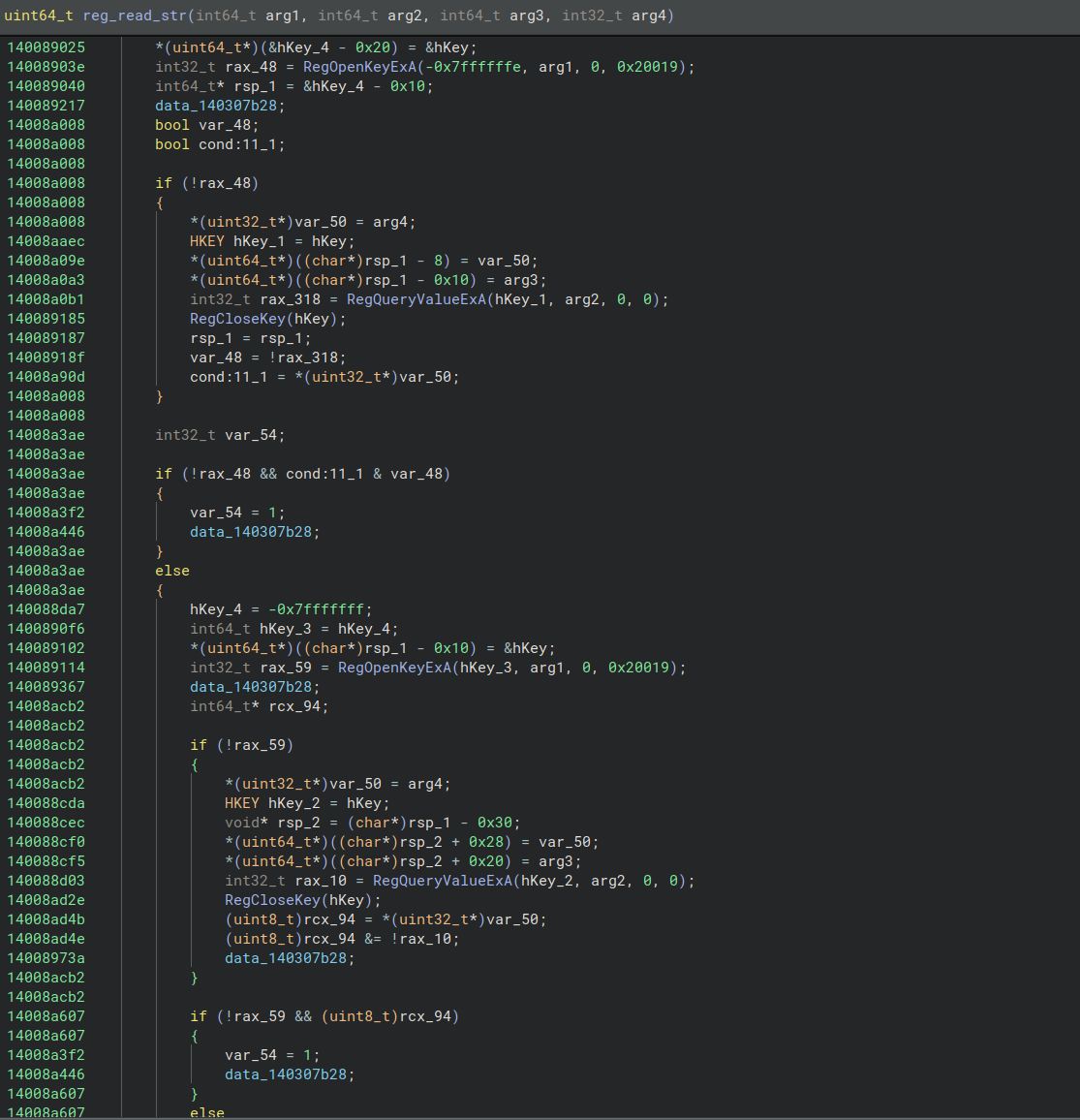Image resolution: width=1080 pixels, height=1120 pixels.
Task: Click the (uint8_t)rcx_94 &= !rax_10 statement
Action: [341, 939]
